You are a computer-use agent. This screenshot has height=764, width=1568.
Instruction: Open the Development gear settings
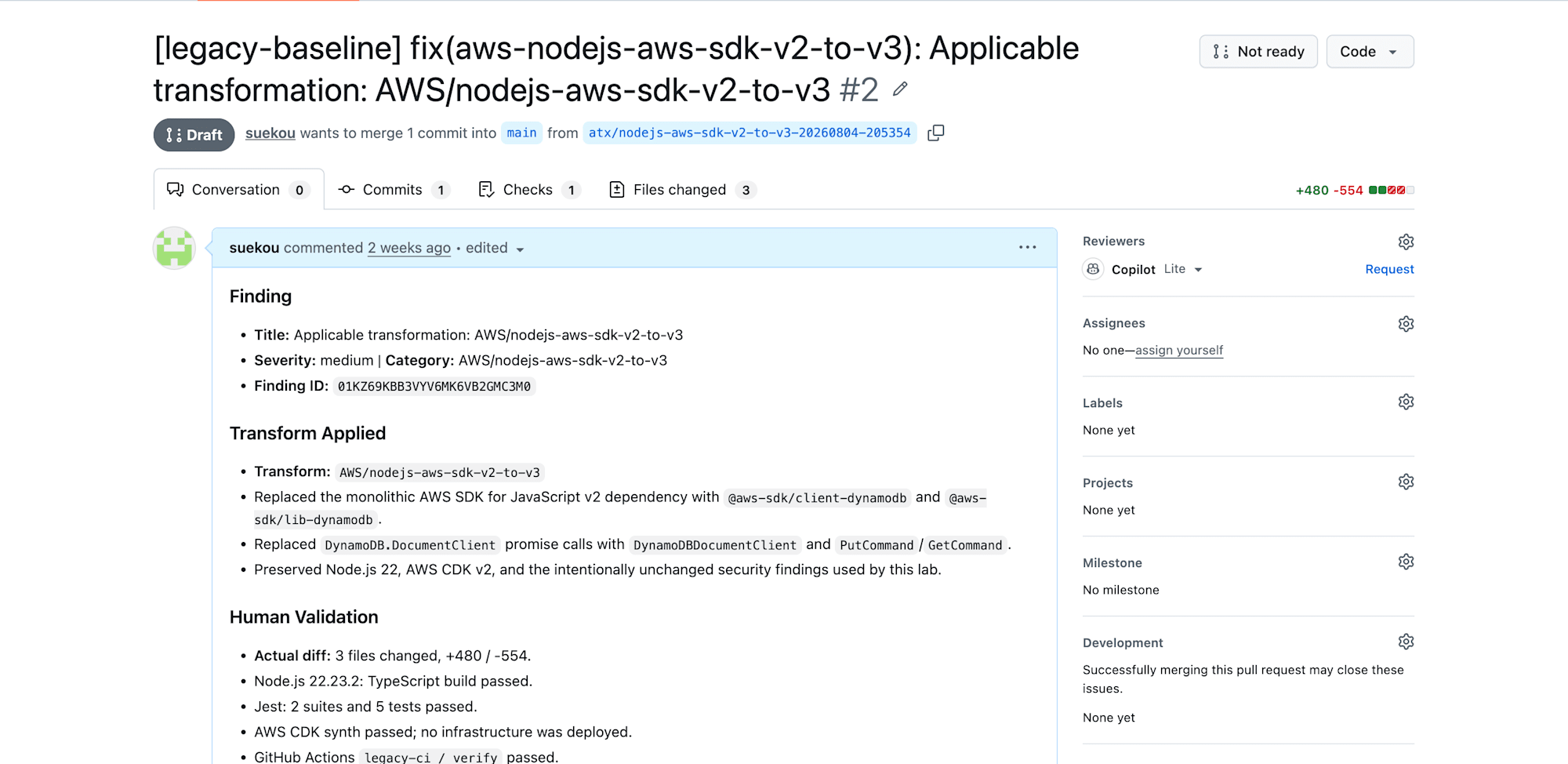(1406, 642)
